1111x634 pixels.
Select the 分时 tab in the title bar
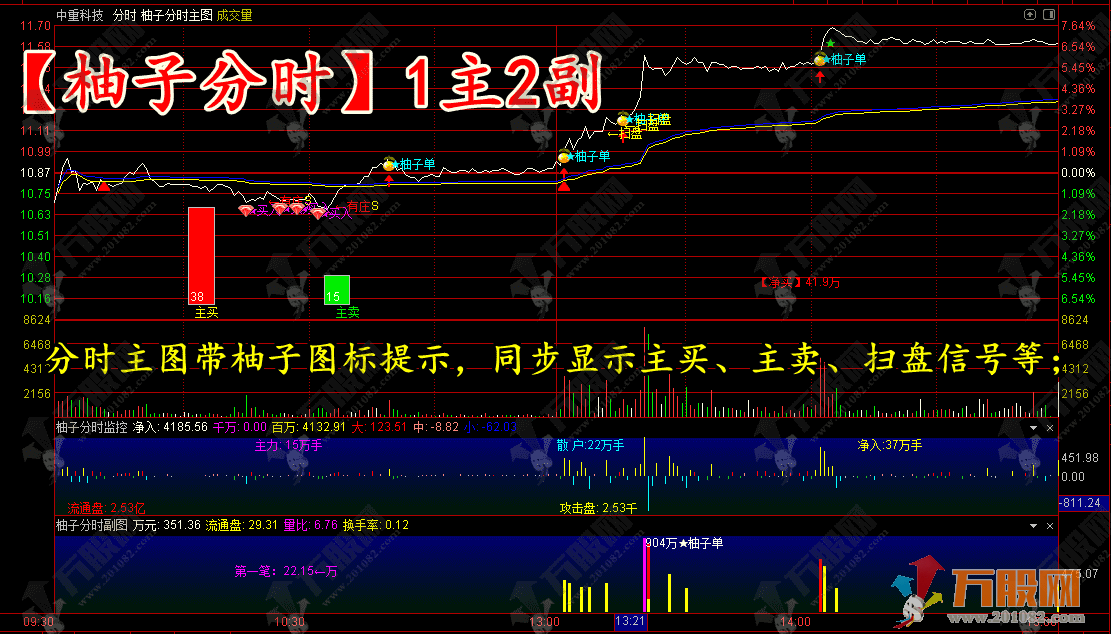pos(121,15)
